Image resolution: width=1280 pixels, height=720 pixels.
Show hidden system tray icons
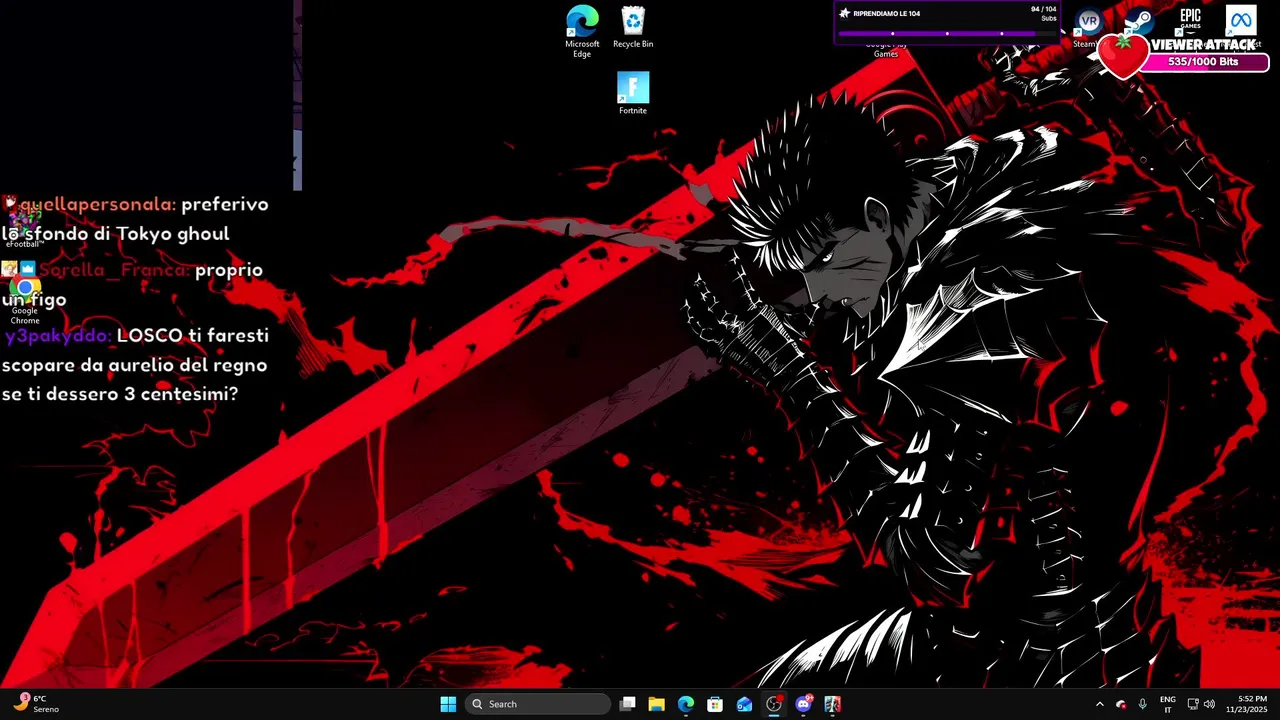(1100, 704)
